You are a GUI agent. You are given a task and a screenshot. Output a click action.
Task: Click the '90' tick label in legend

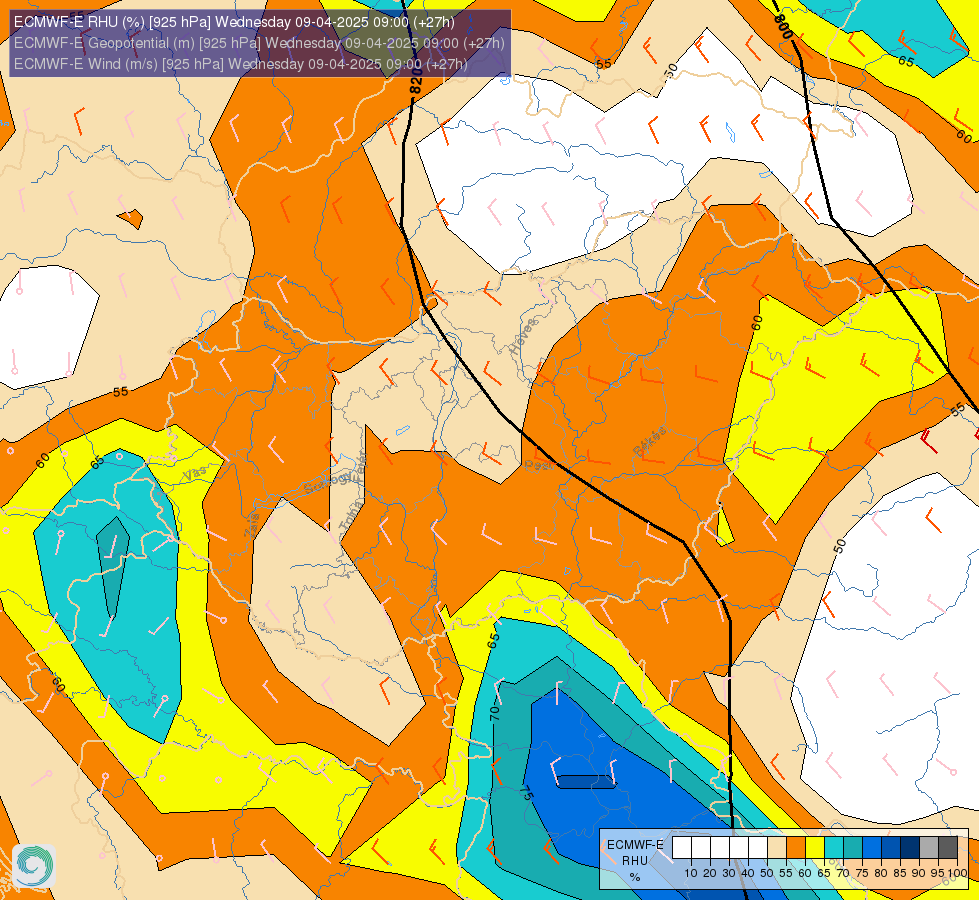tap(919, 873)
